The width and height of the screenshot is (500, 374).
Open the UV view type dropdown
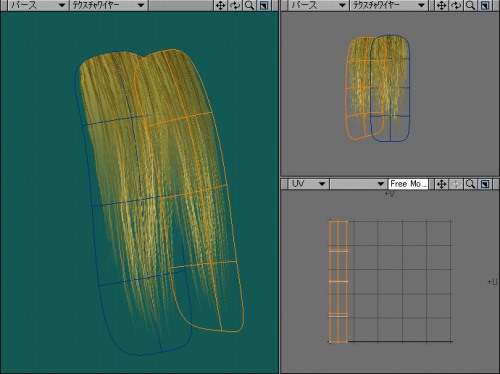click(308, 184)
